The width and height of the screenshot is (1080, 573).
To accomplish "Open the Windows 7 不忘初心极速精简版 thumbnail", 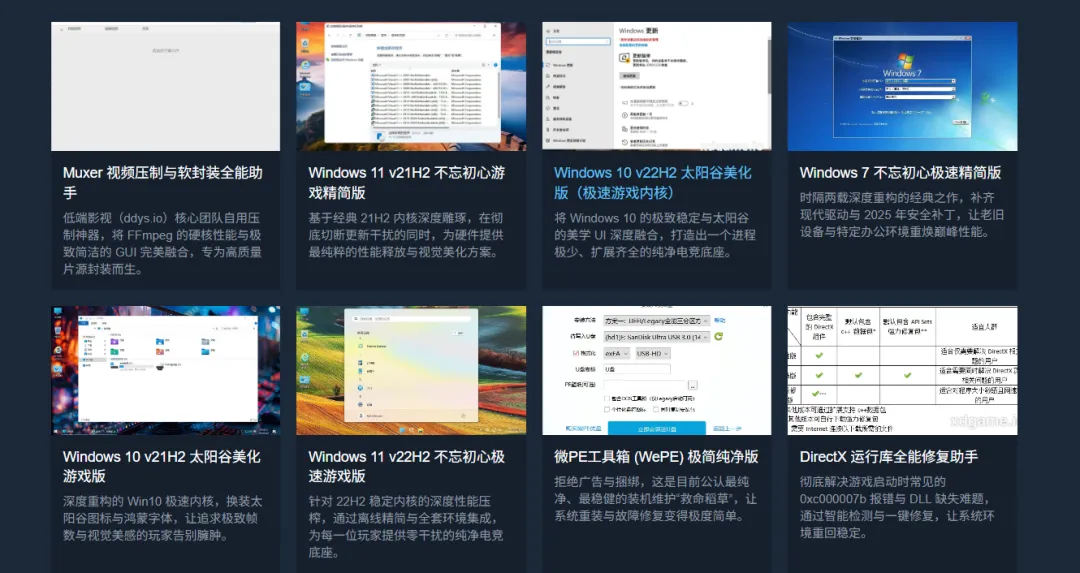I will 902,86.
